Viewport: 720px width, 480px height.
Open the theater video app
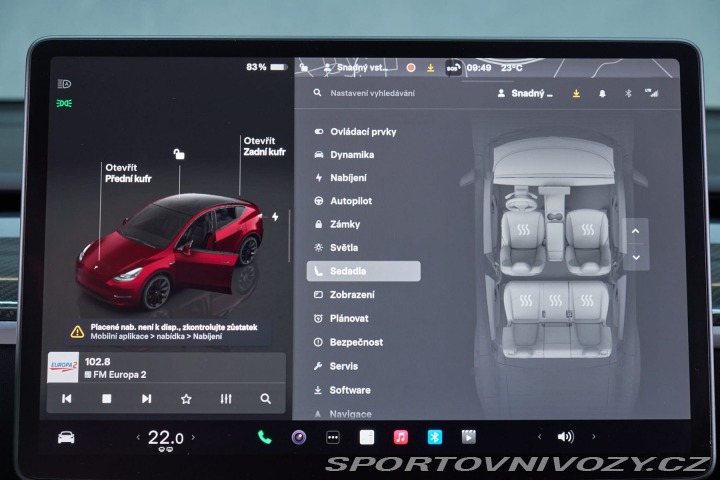(468, 437)
